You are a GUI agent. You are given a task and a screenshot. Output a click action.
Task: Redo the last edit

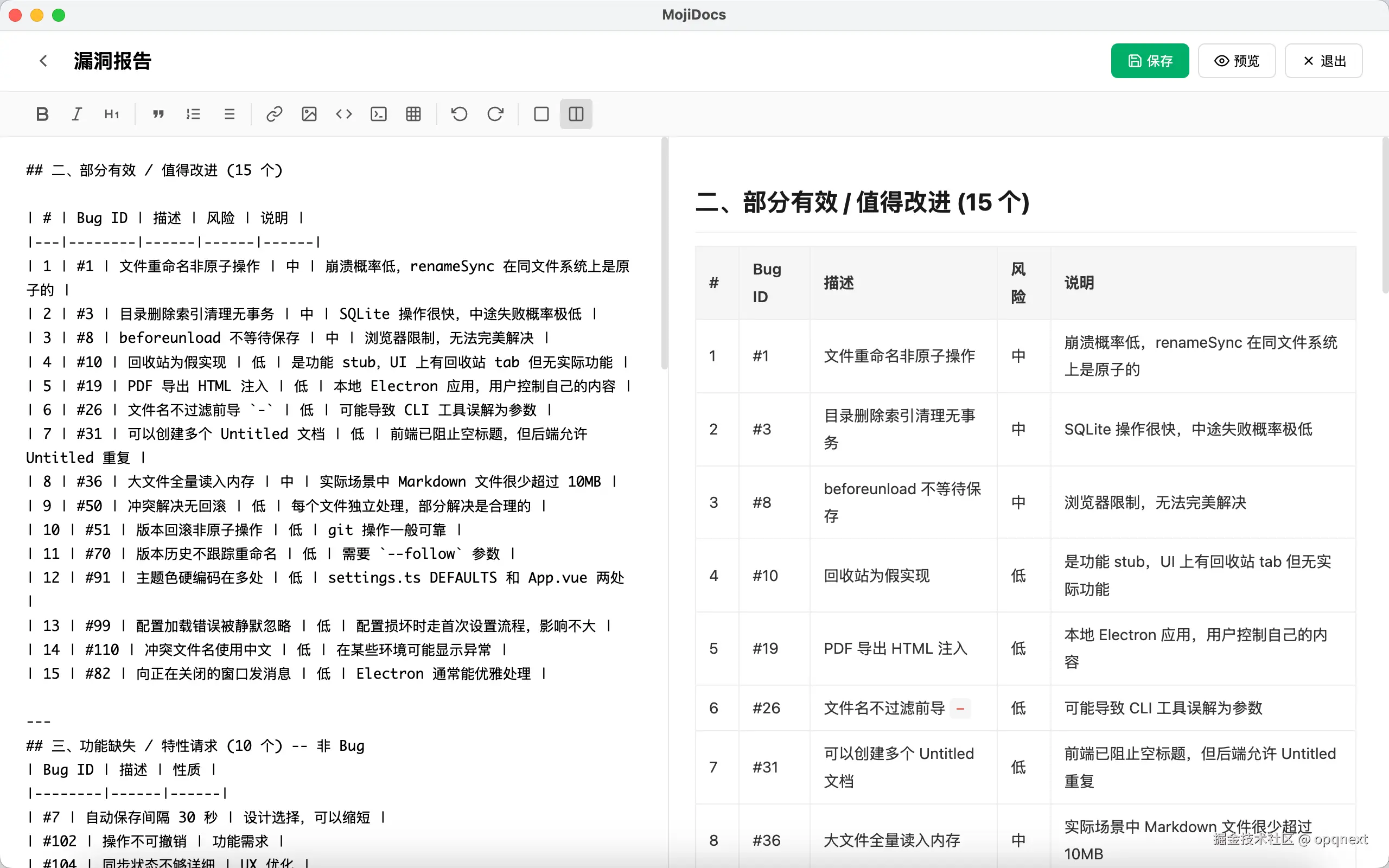point(495,114)
